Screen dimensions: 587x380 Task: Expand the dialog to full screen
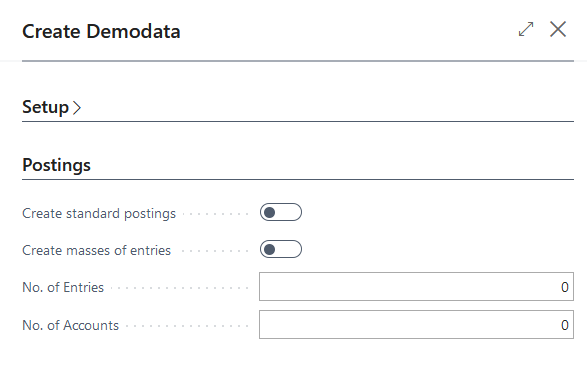pos(526,29)
